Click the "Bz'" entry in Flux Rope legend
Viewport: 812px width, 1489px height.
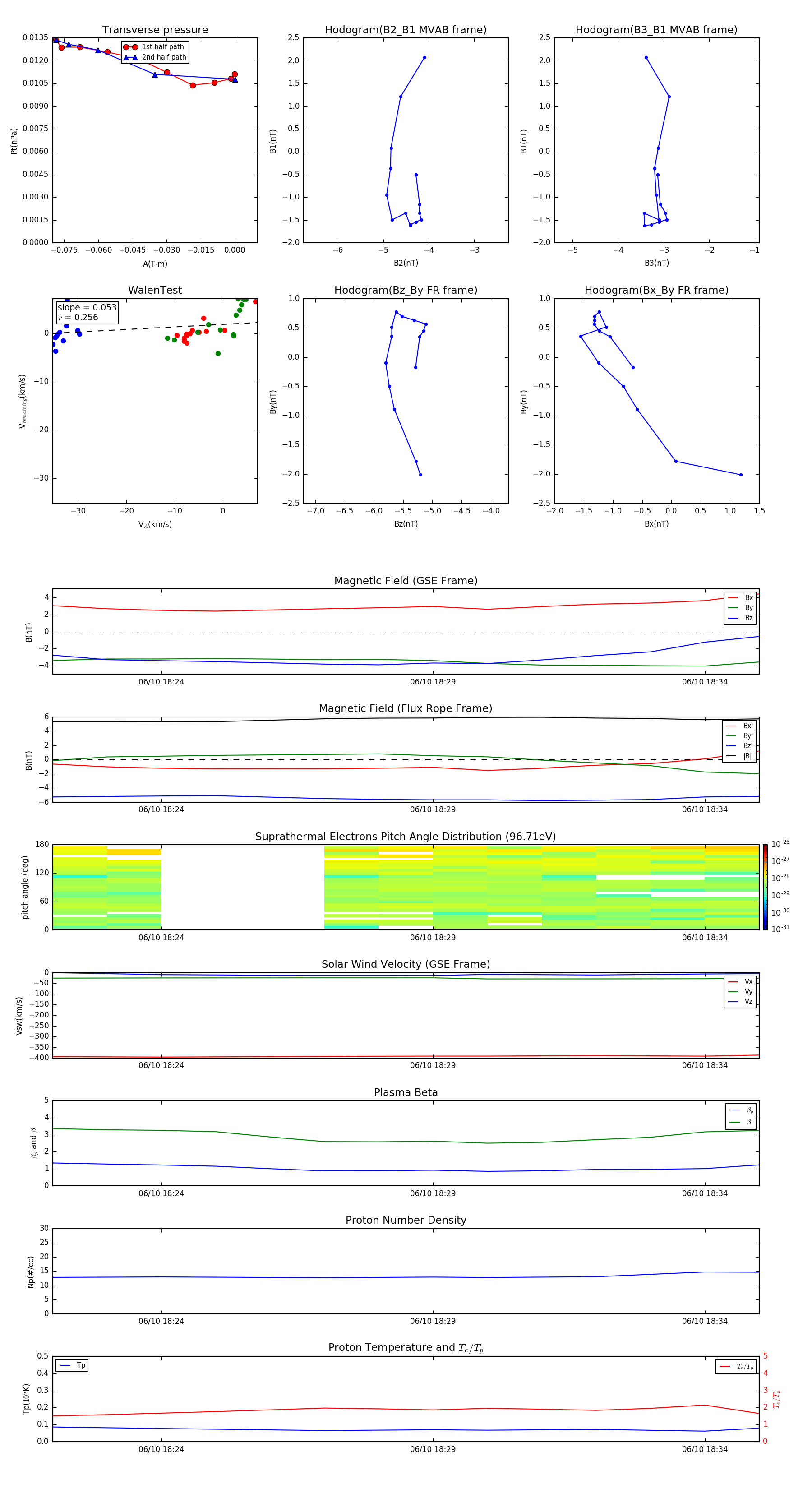(739, 746)
